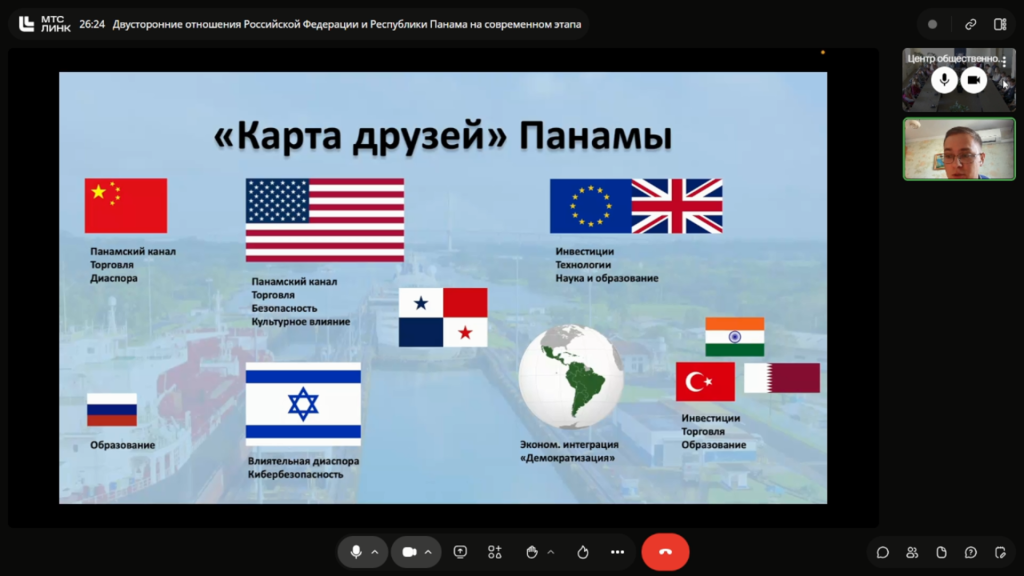Mute microphone on the top participant tile
Screen dimensions: 1024x576
(x=944, y=80)
